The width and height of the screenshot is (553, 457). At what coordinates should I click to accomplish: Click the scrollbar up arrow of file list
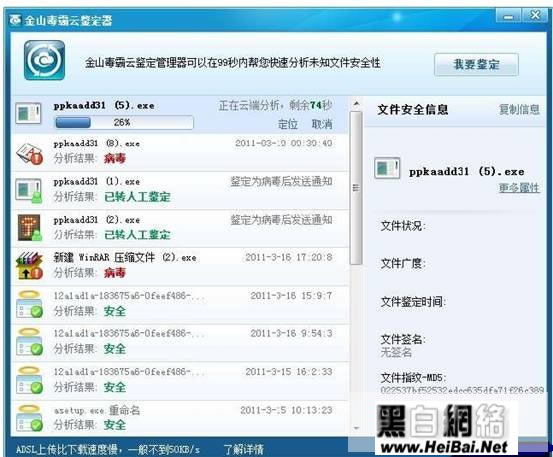pyautogui.click(x=356, y=104)
